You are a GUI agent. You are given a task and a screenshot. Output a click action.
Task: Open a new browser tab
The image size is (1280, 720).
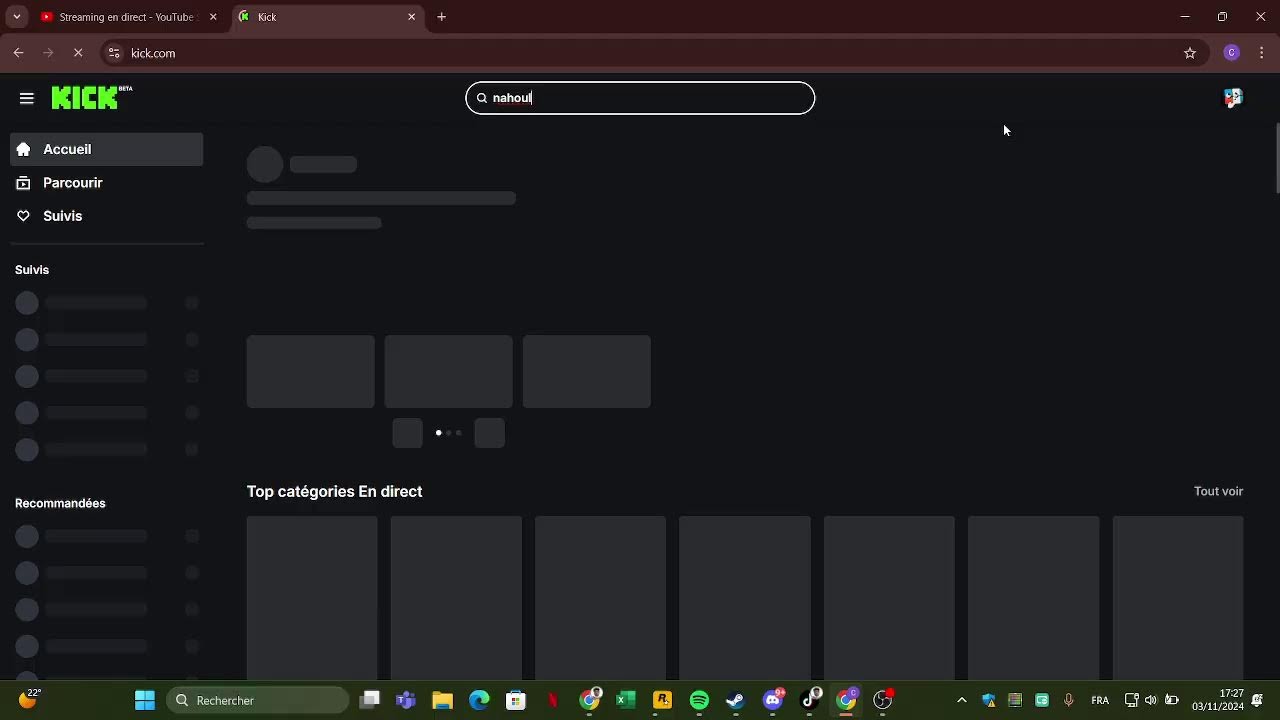[441, 17]
